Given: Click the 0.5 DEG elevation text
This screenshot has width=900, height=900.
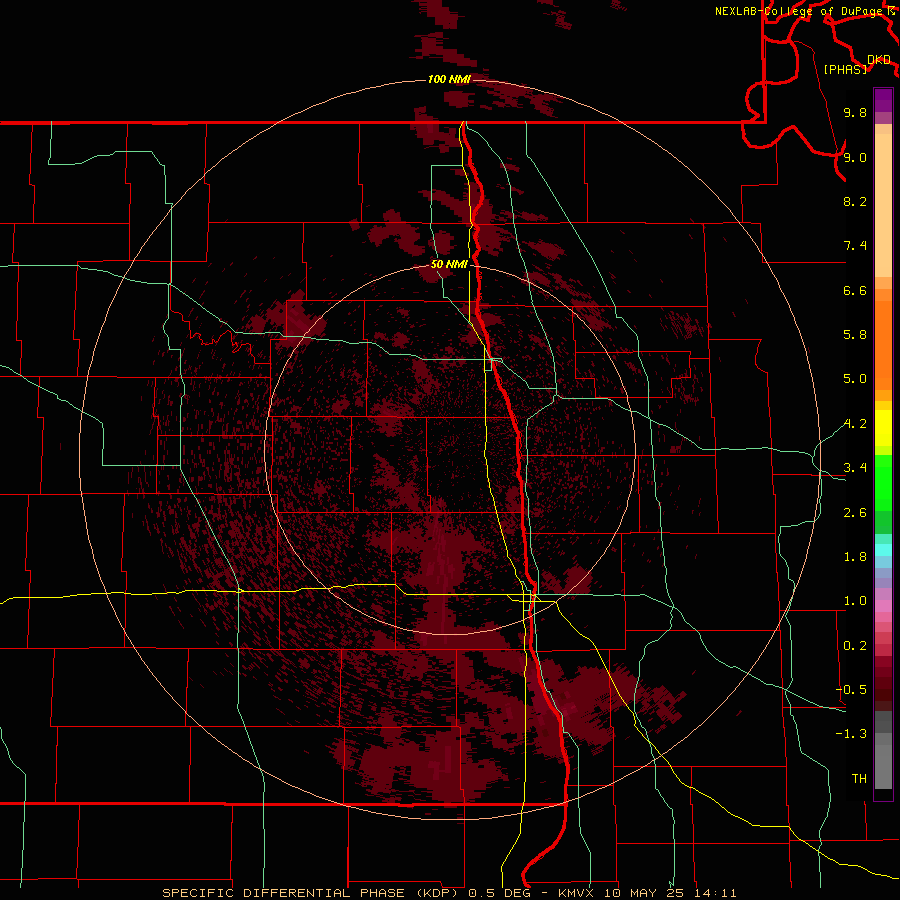Looking at the screenshot, I should 501,893.
